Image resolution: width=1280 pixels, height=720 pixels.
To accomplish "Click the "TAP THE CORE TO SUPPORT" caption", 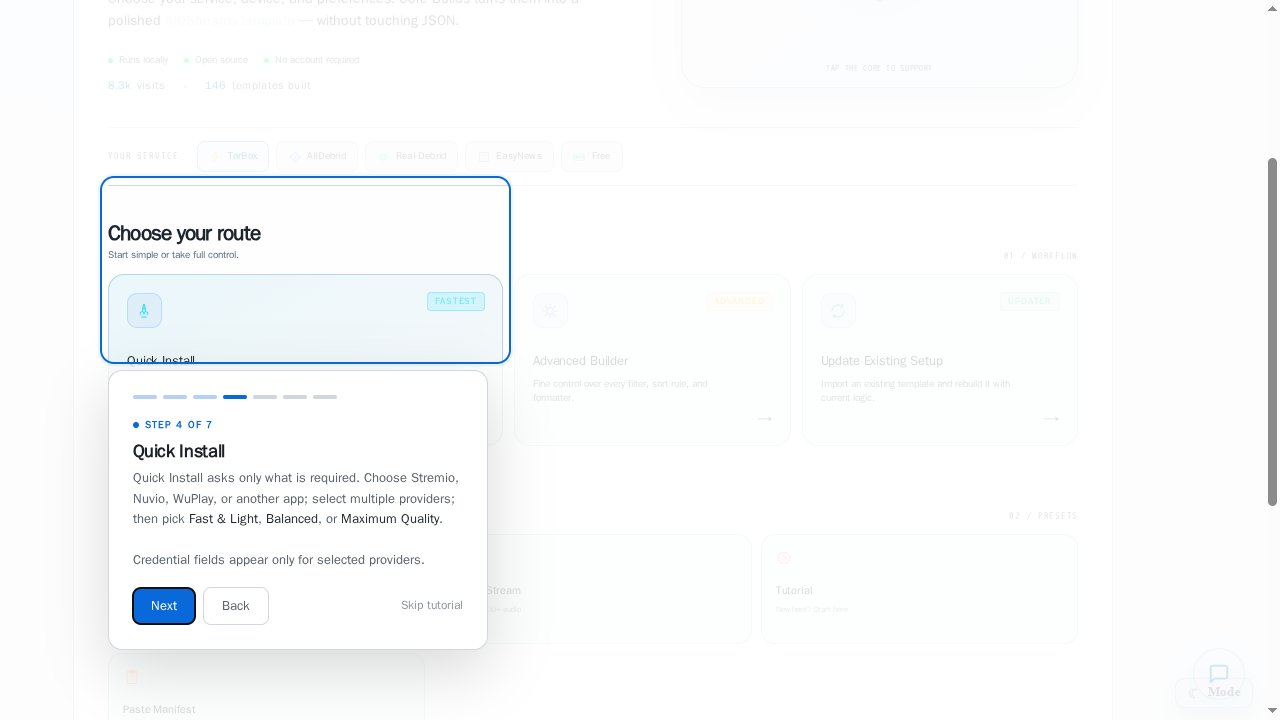I will coord(879,68).
